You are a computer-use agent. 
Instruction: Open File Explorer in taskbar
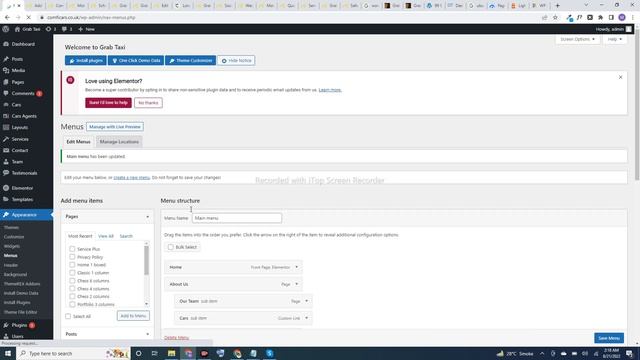tap(171, 353)
